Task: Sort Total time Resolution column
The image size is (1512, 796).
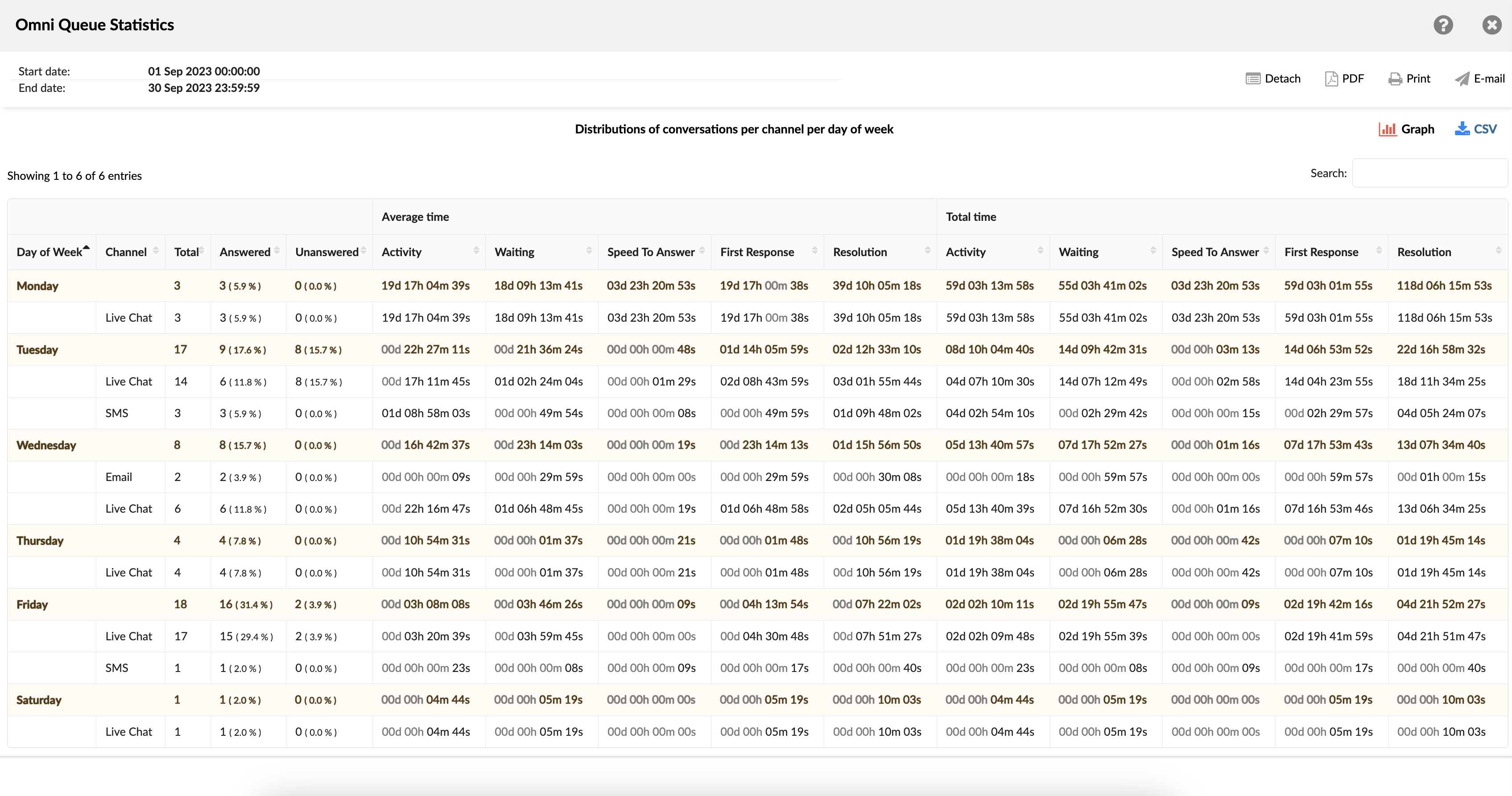Action: pyautogui.click(x=1447, y=252)
